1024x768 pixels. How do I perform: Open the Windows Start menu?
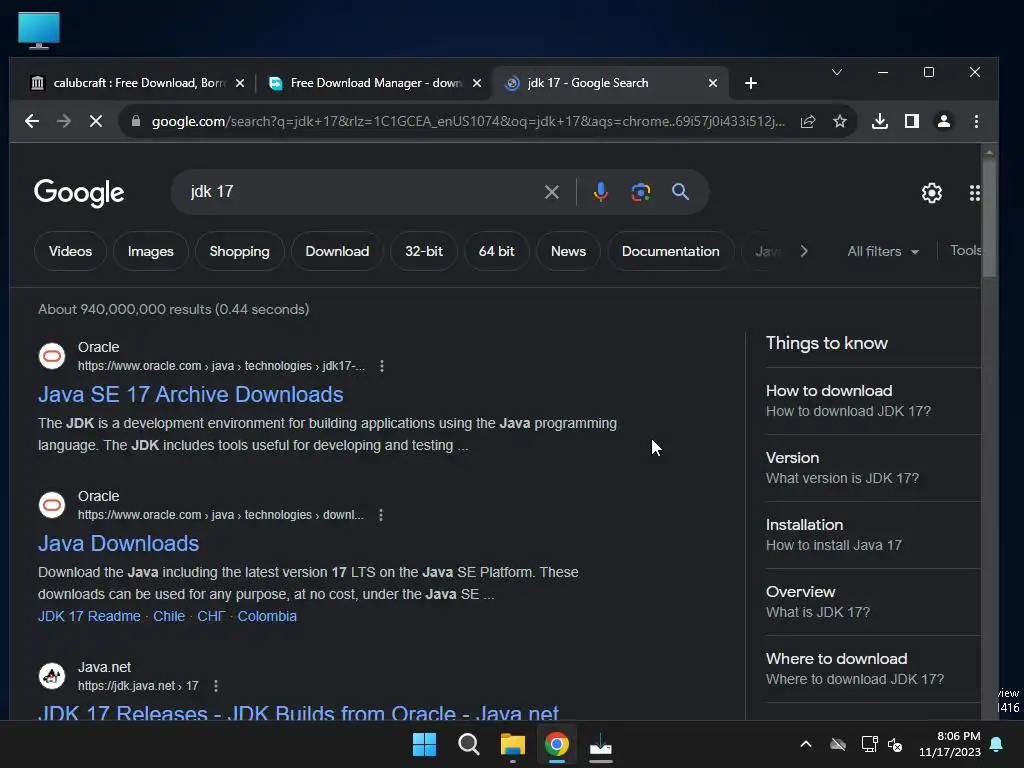click(x=424, y=744)
